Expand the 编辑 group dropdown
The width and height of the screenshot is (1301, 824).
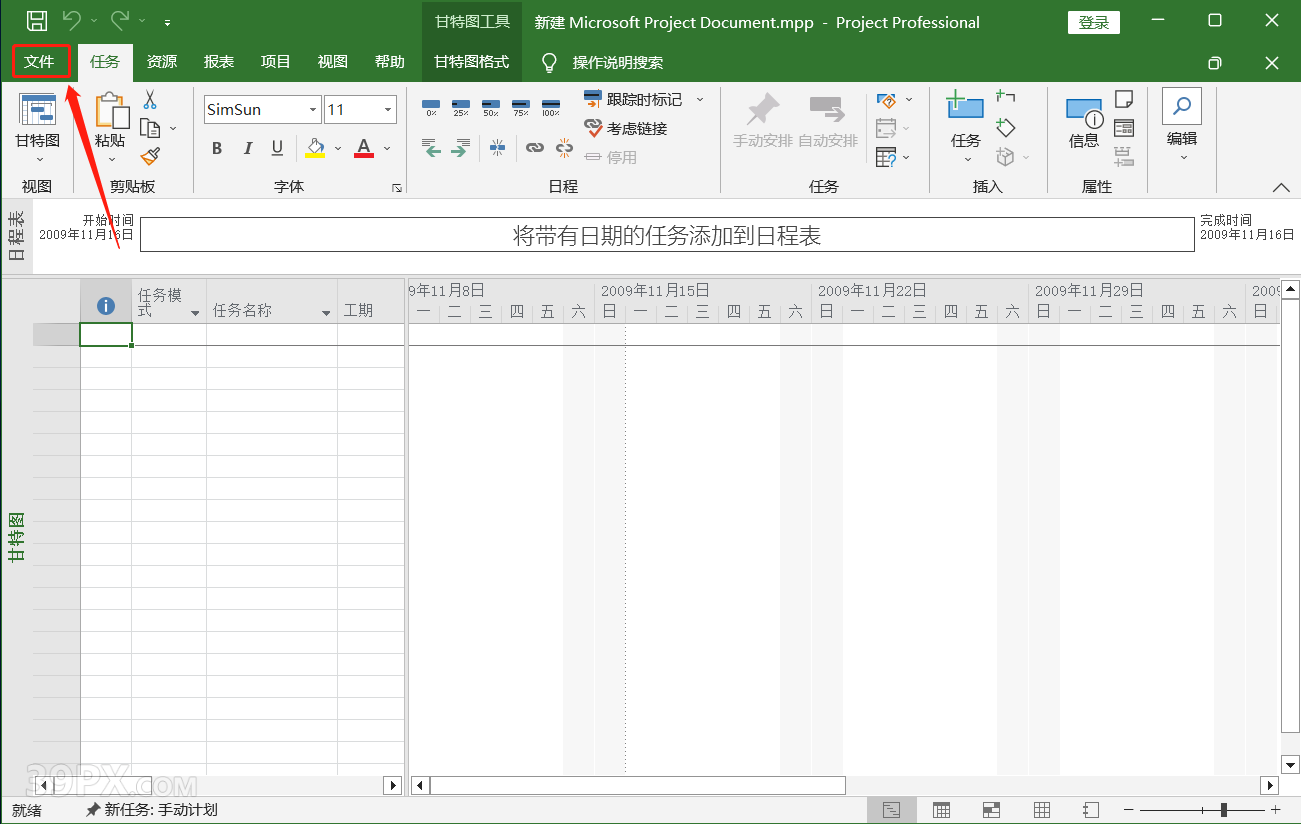tap(1182, 158)
